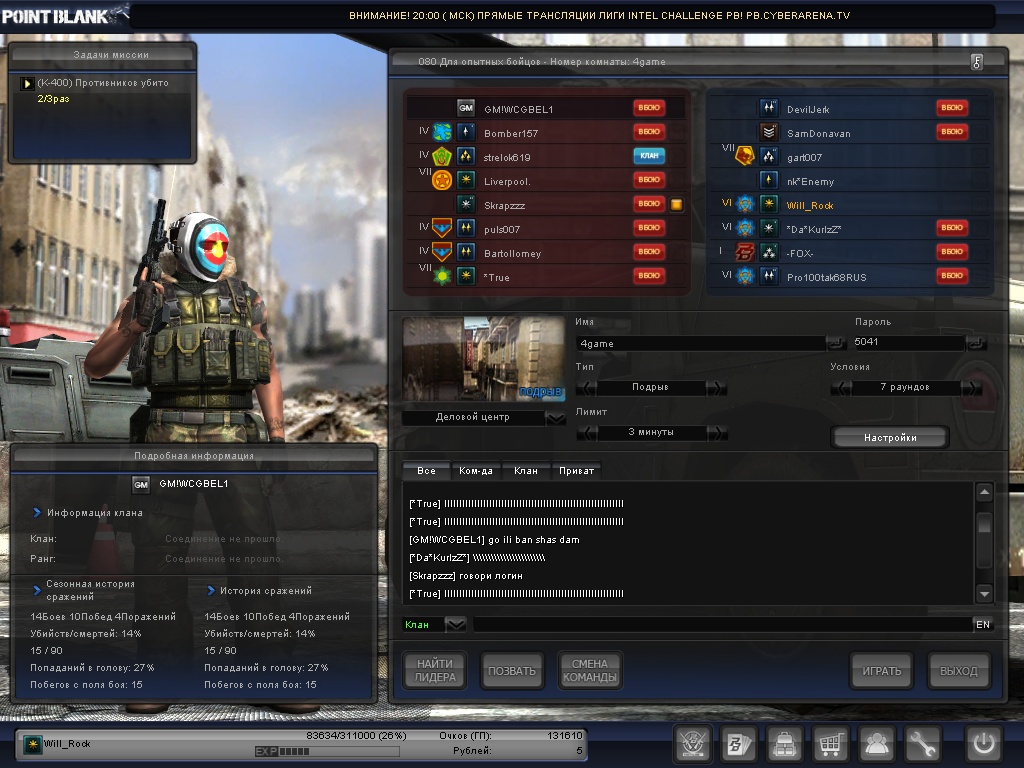The image size is (1024, 768).
Task: Click left arrow of 7 раундов selector
Action: point(841,388)
